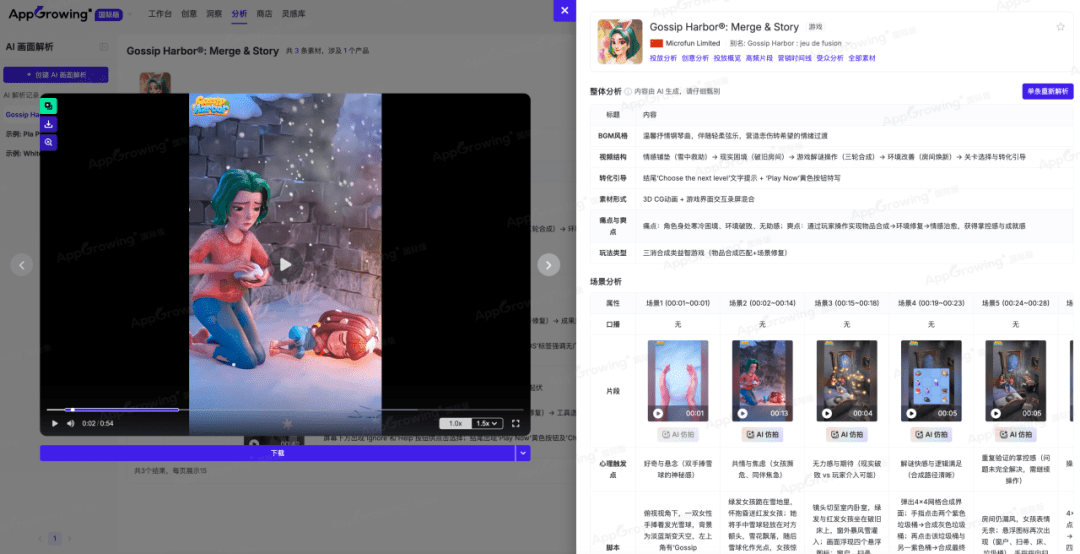The width and height of the screenshot is (1080, 554).
Task: Click AI 仿拍 under the 场景1 clip
Action: (678, 435)
